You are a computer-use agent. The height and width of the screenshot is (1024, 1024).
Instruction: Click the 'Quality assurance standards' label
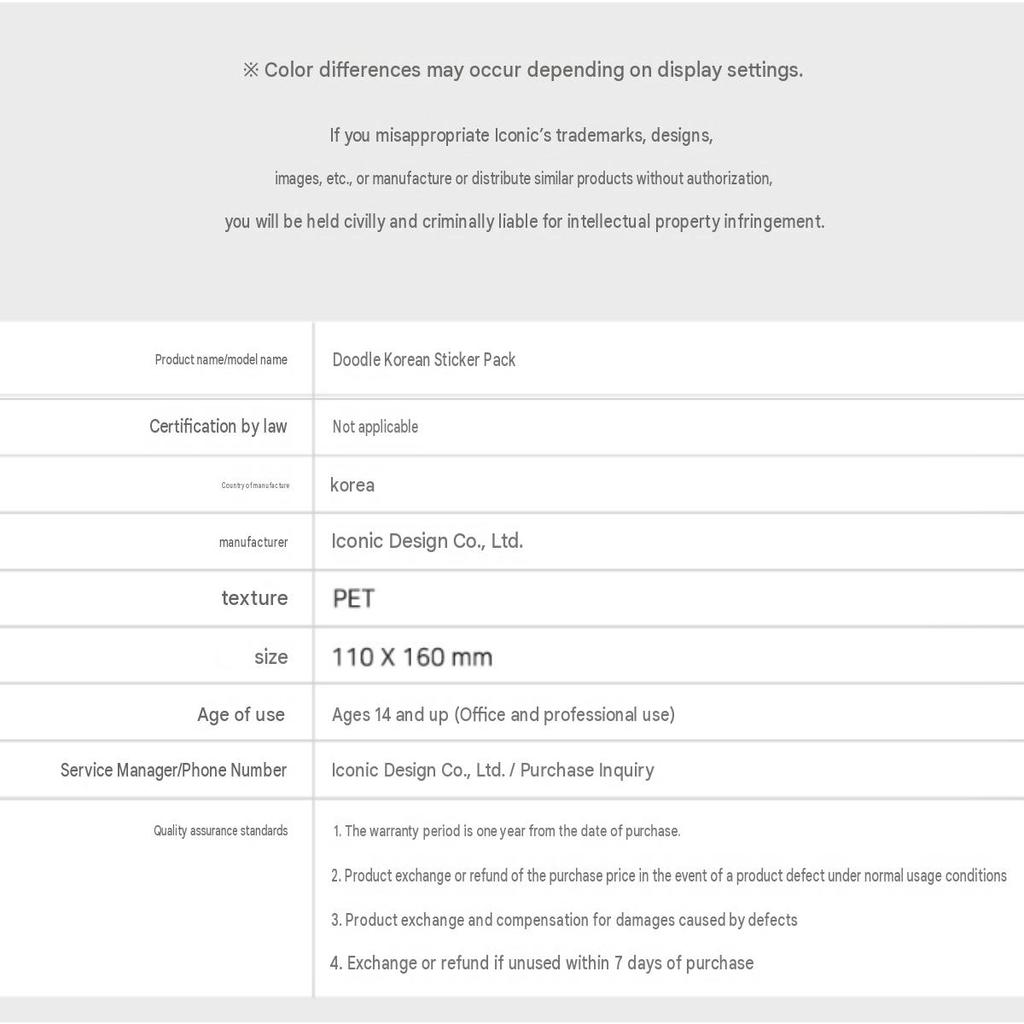click(221, 831)
